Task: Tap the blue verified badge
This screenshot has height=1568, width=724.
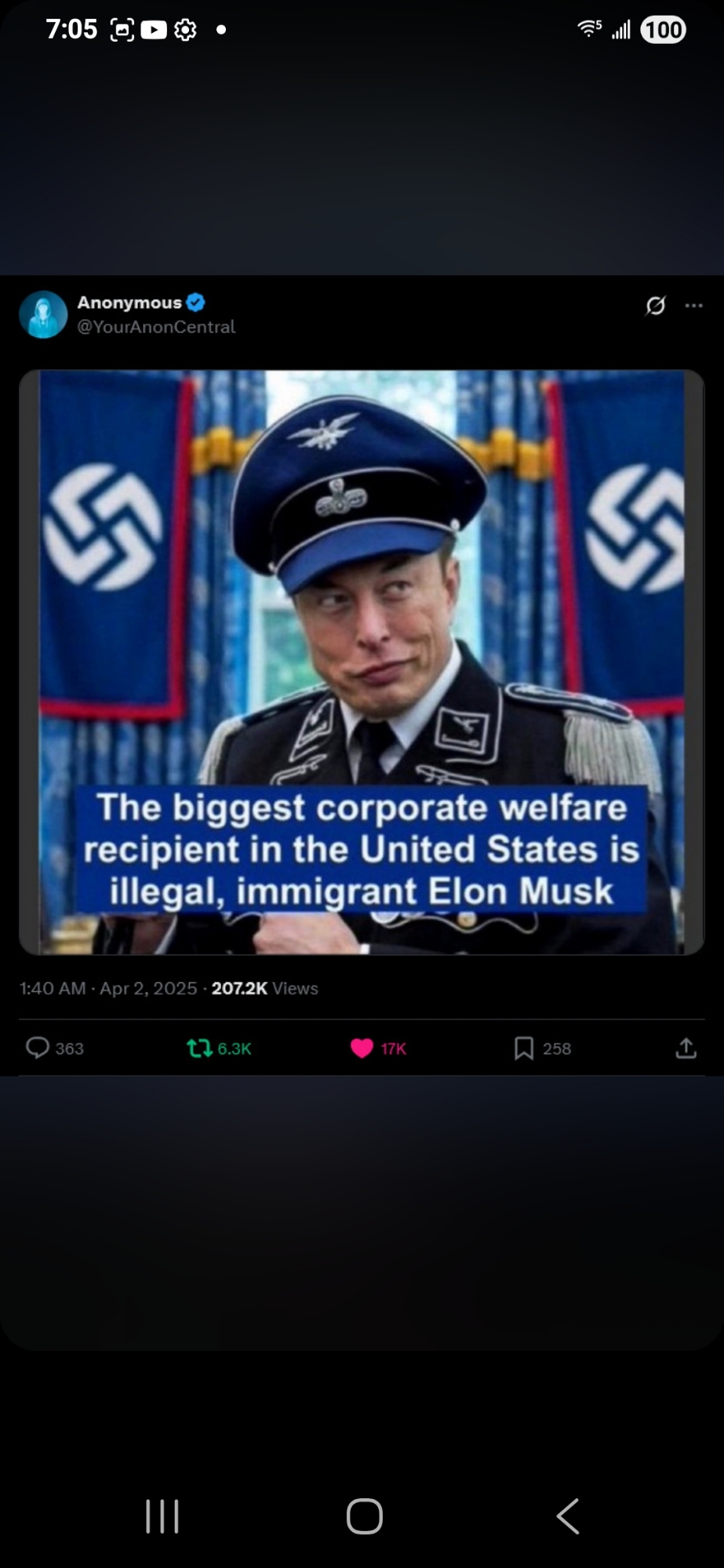Action: [x=196, y=302]
